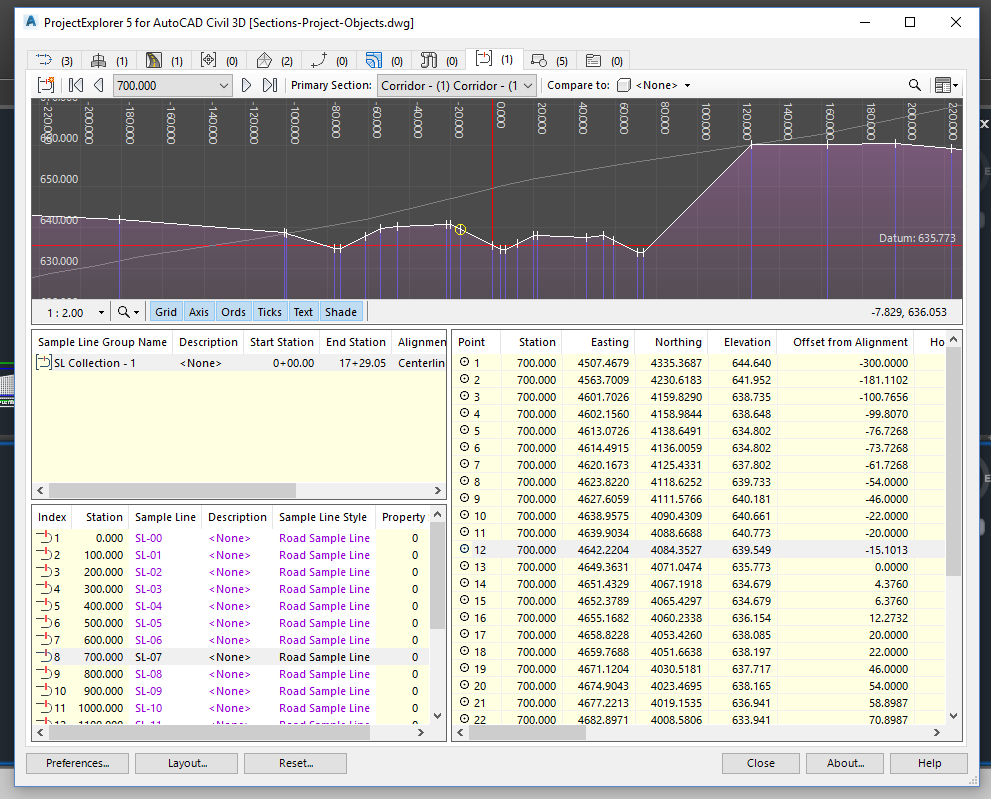Go to the next station
The width and height of the screenshot is (991, 799).
[246, 85]
